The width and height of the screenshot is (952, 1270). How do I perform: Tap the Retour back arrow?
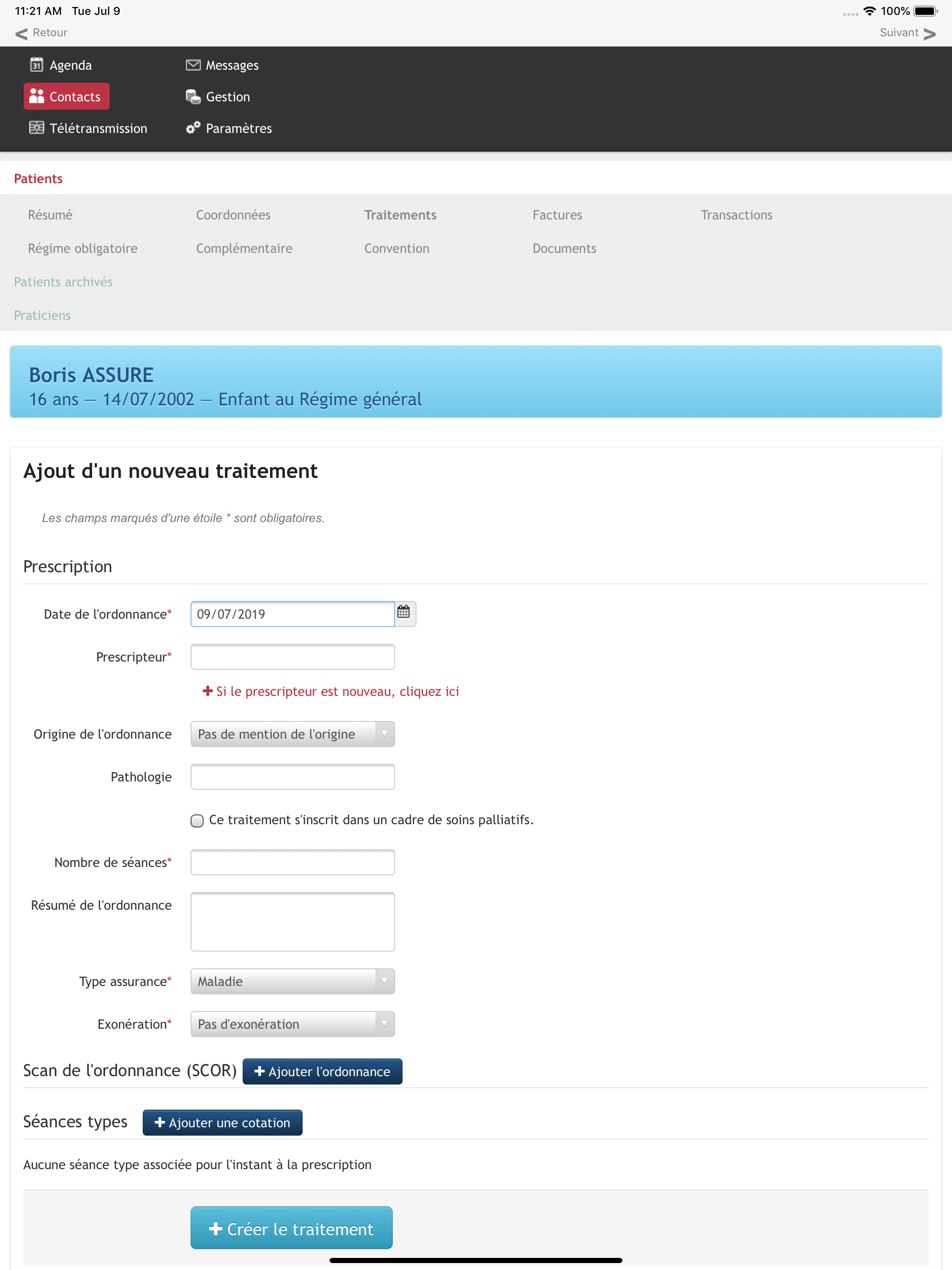(21, 33)
